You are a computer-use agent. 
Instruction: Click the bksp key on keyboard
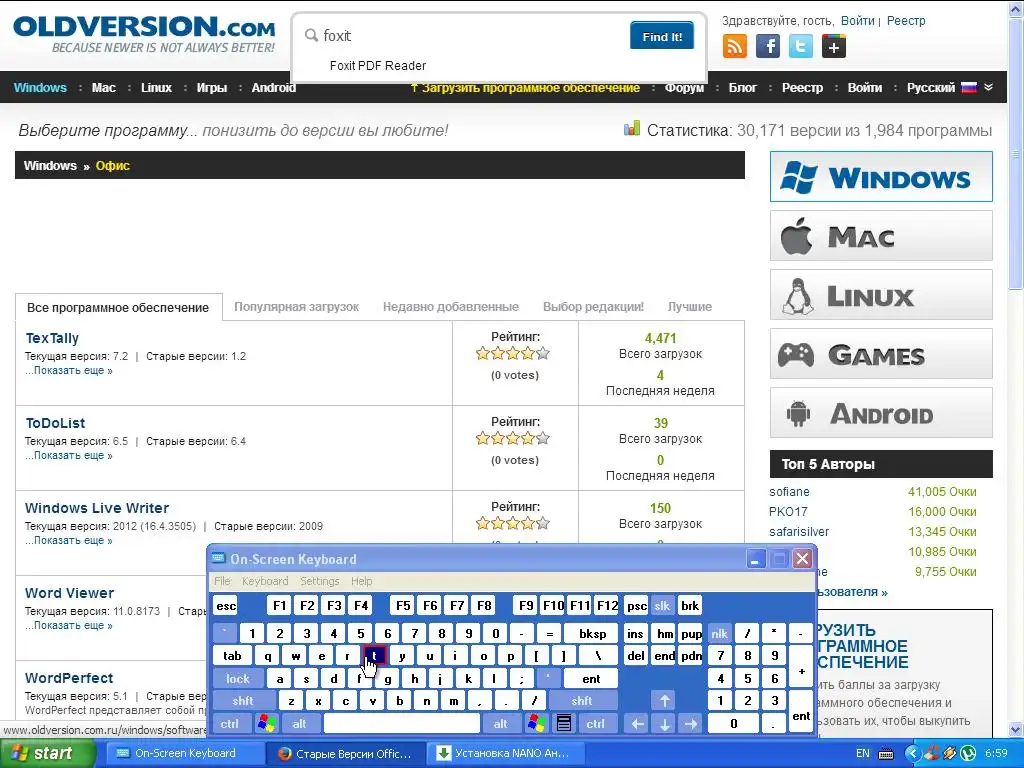click(593, 633)
